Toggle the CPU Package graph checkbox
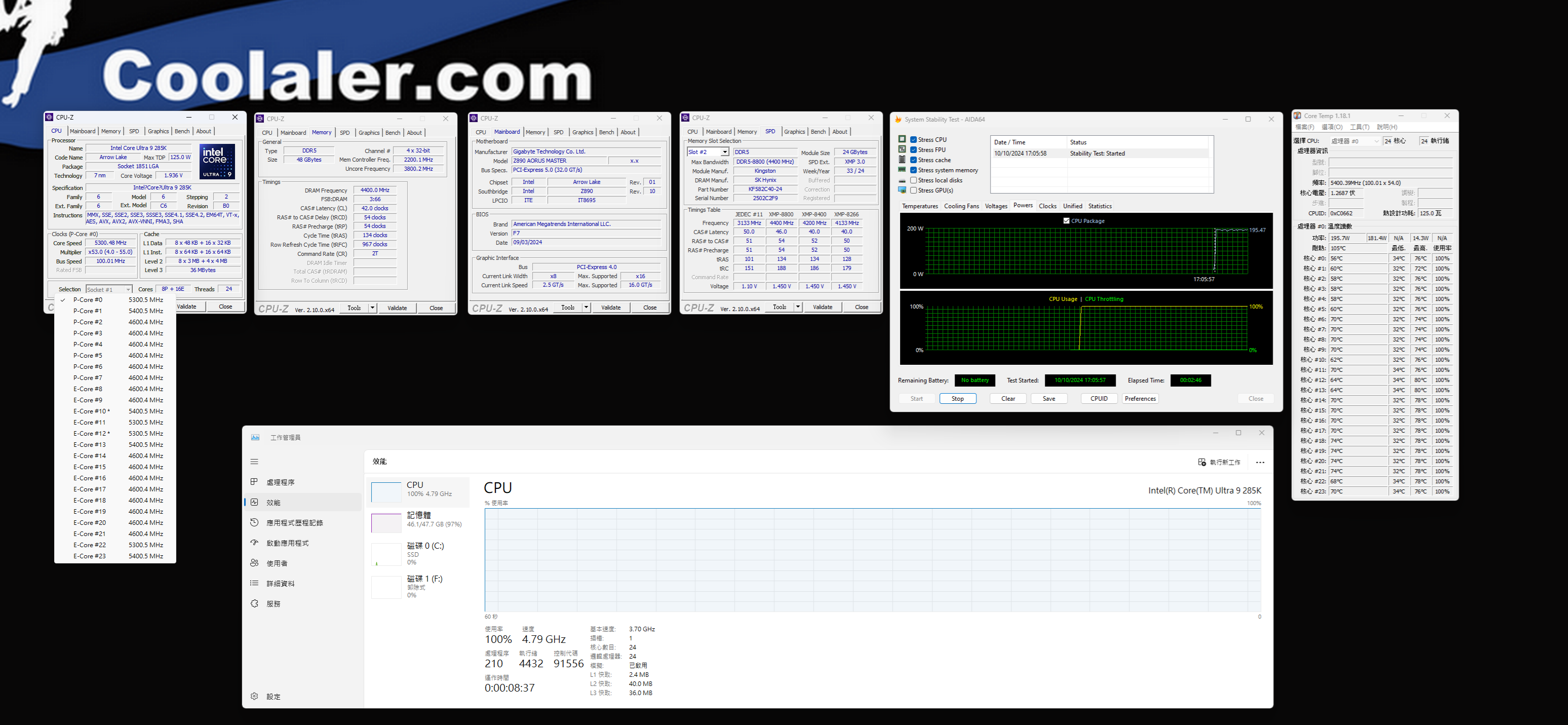This screenshot has width=1568, height=725. pos(1067,220)
